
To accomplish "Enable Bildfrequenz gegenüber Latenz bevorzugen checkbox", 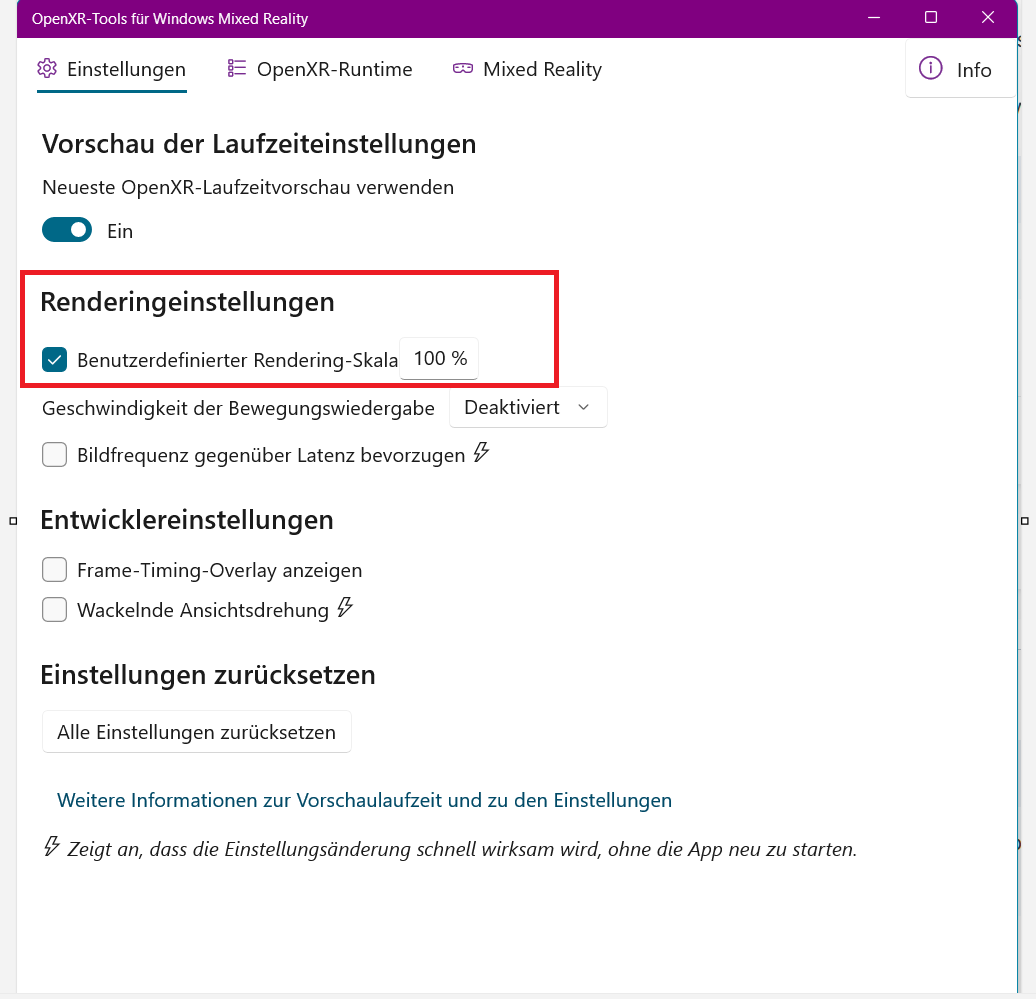I will [x=54, y=455].
